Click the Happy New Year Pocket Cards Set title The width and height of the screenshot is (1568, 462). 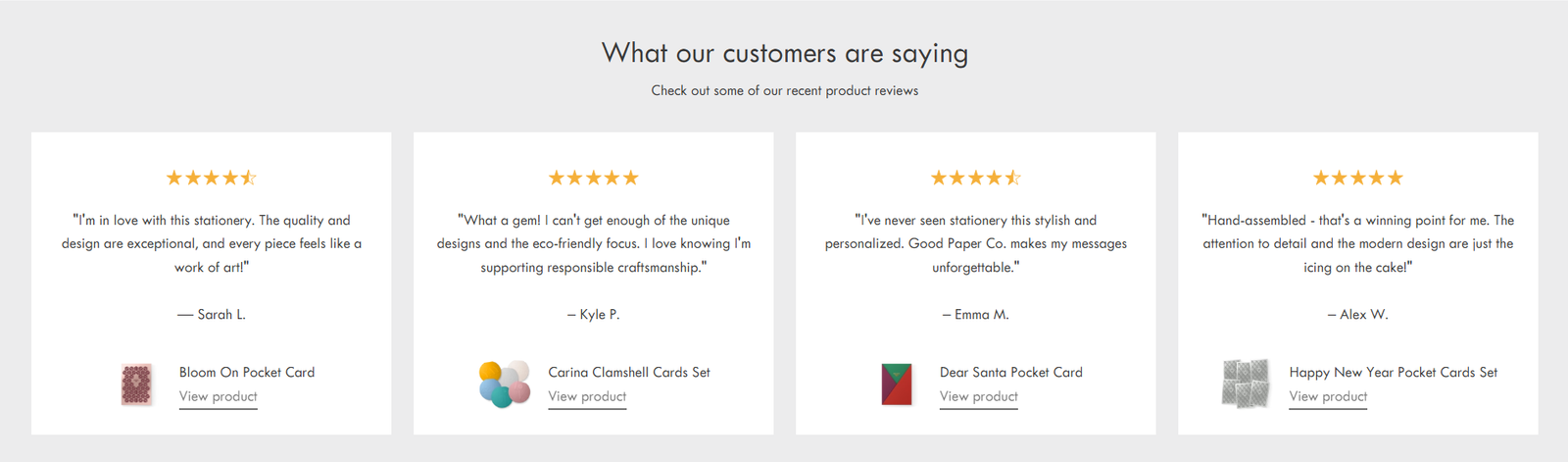coord(1394,372)
